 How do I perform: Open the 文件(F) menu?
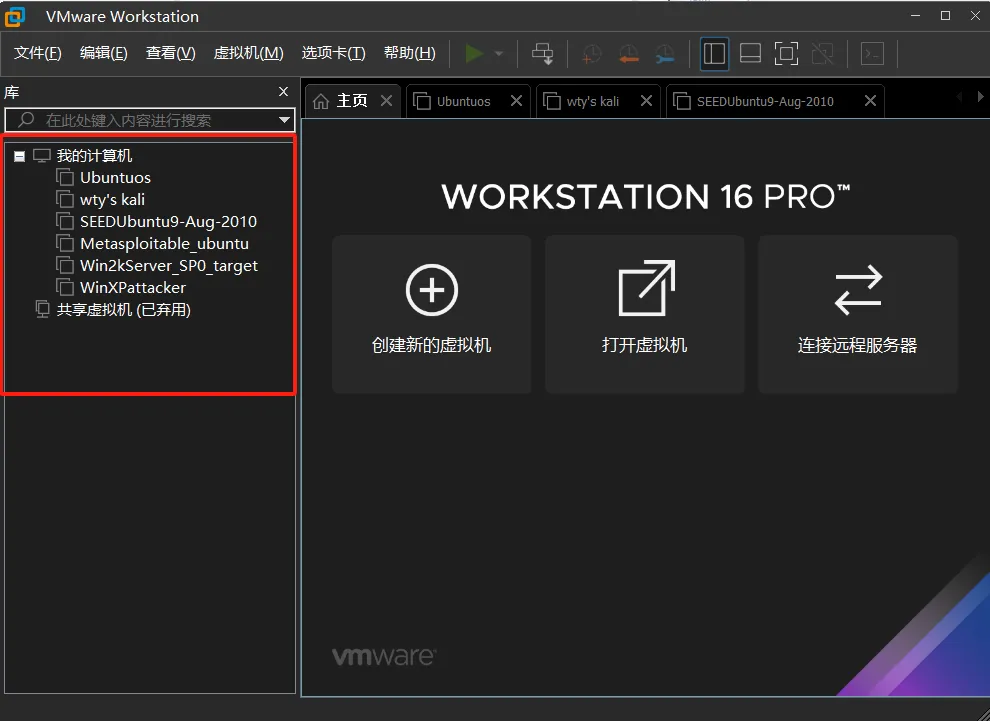coord(37,53)
